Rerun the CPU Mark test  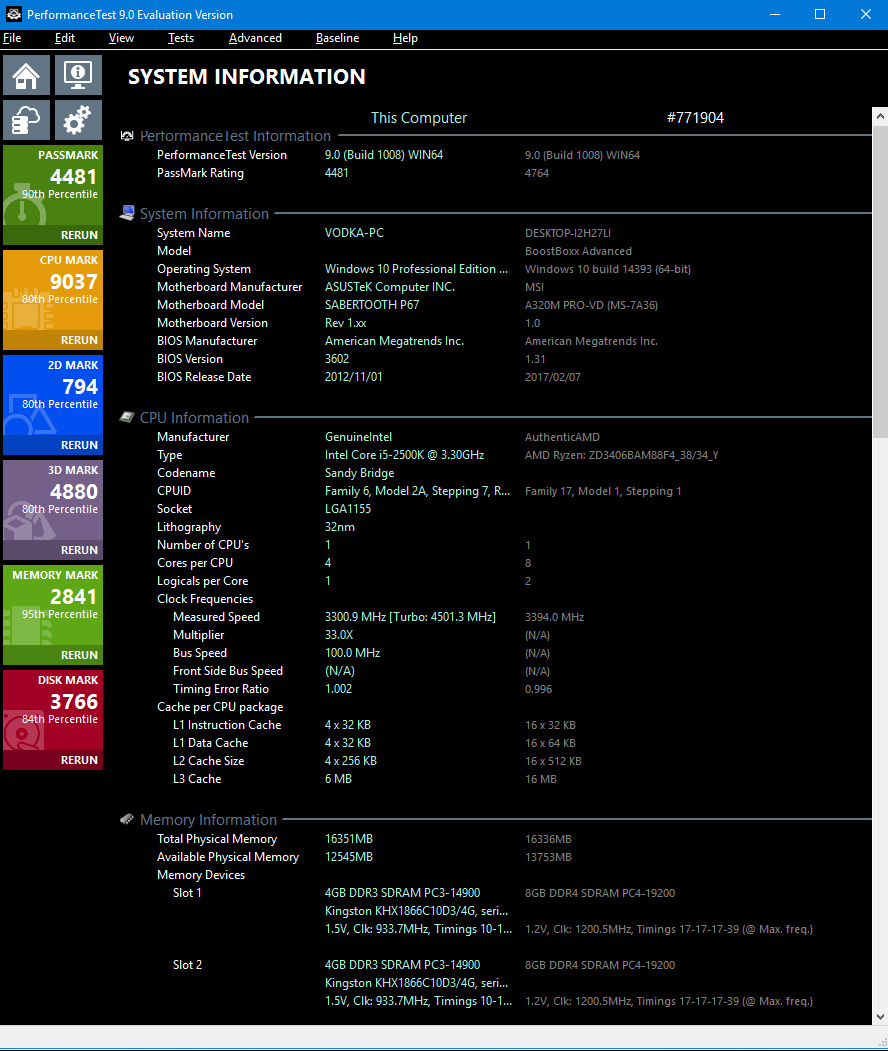tap(79, 340)
